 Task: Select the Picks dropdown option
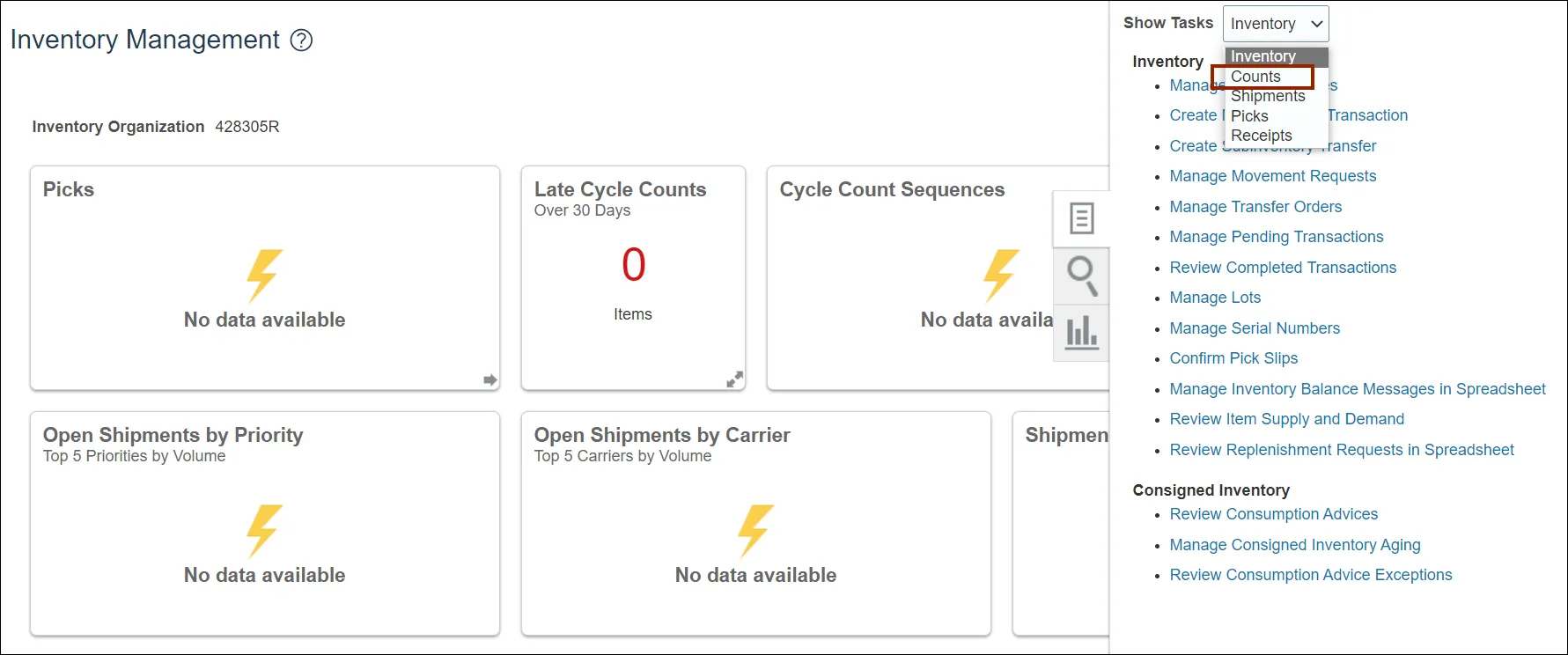click(1249, 116)
